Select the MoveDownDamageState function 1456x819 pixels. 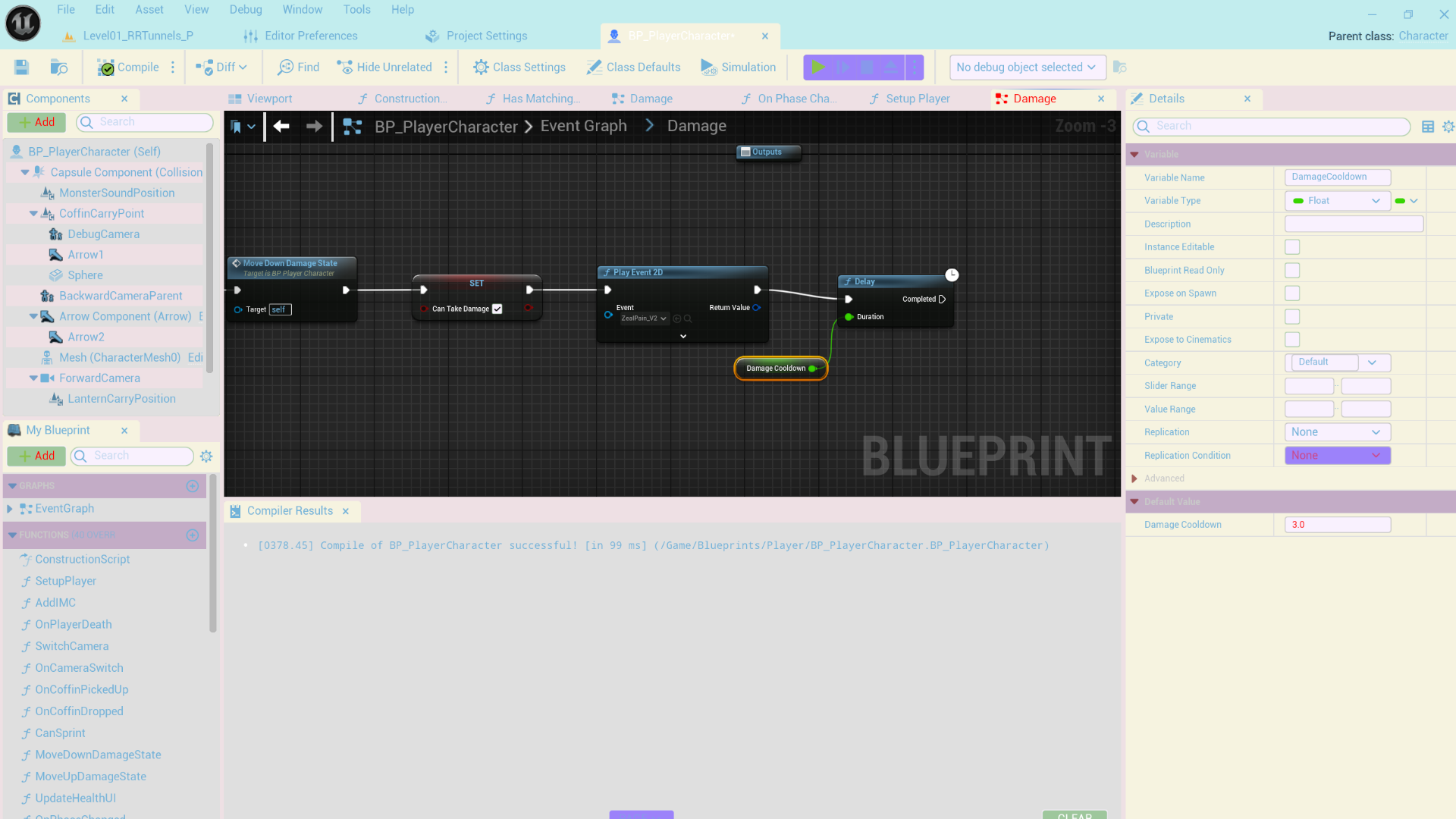(98, 755)
